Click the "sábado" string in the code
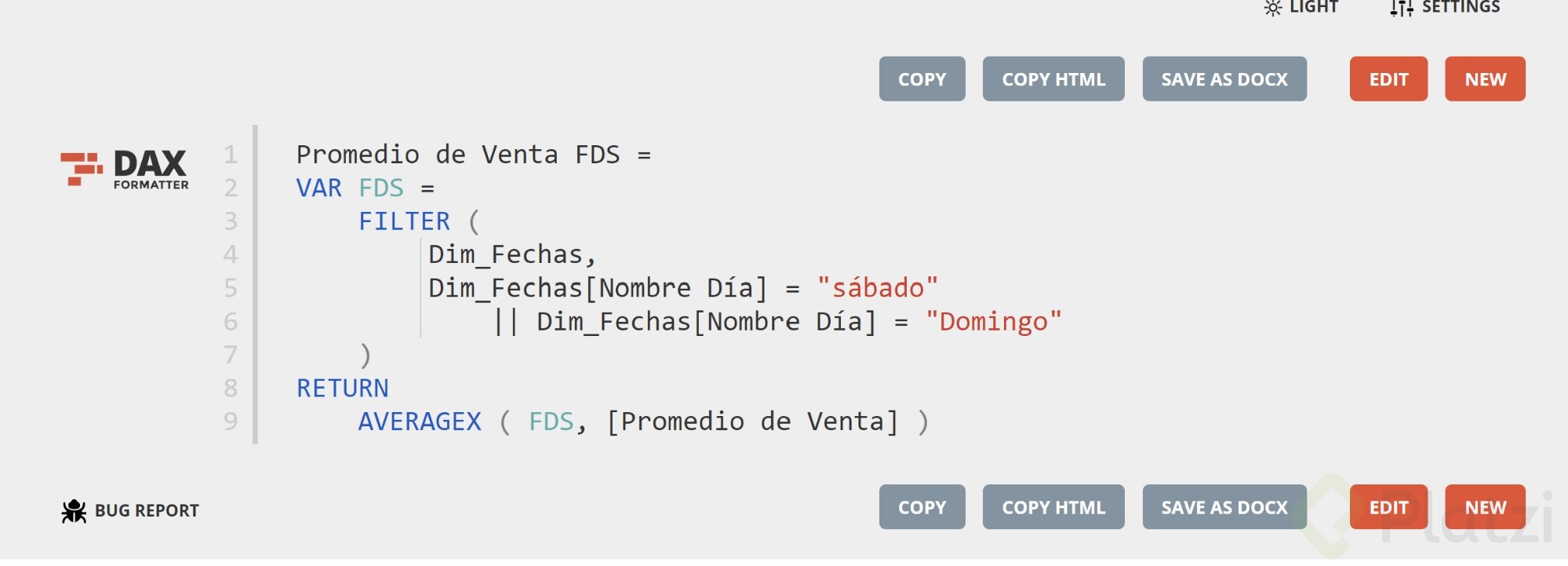Viewport: 1568px width, 566px height. pos(877,288)
